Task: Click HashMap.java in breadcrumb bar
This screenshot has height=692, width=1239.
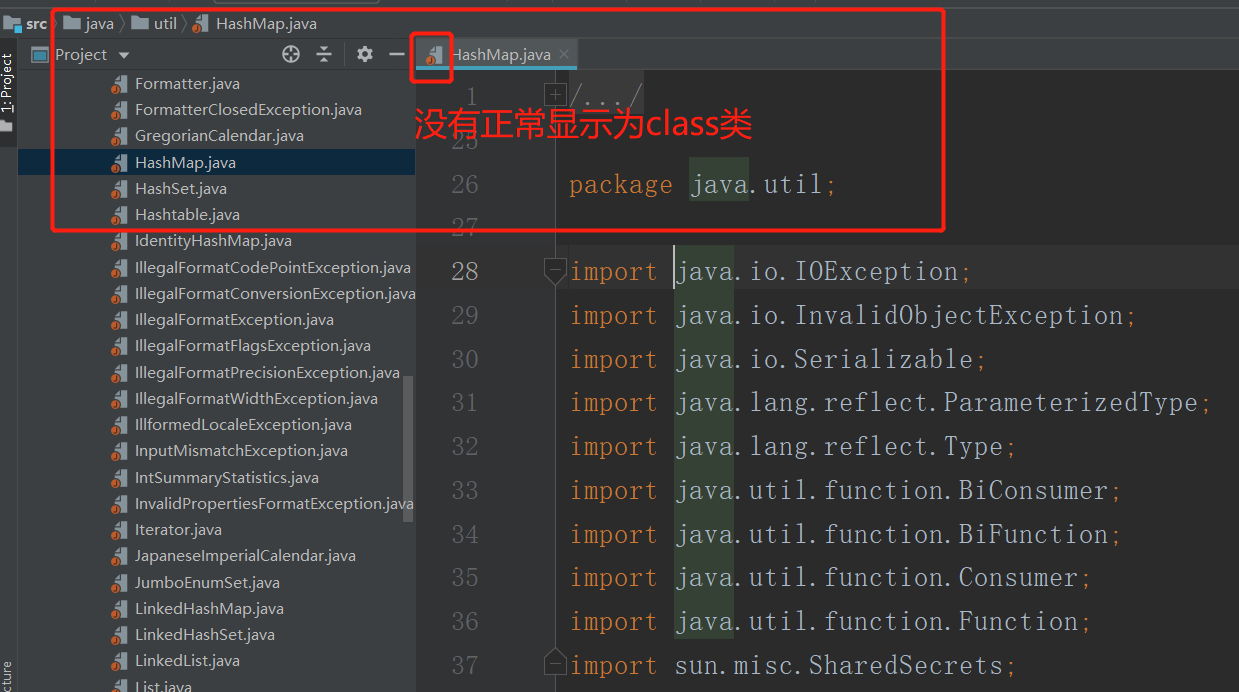Action: click(266, 23)
